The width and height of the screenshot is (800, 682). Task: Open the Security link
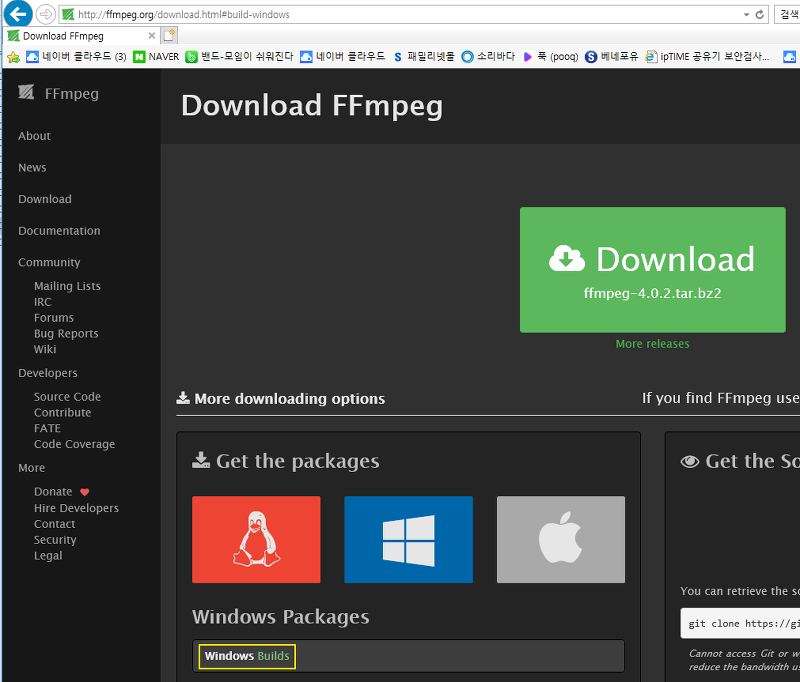tap(55, 540)
